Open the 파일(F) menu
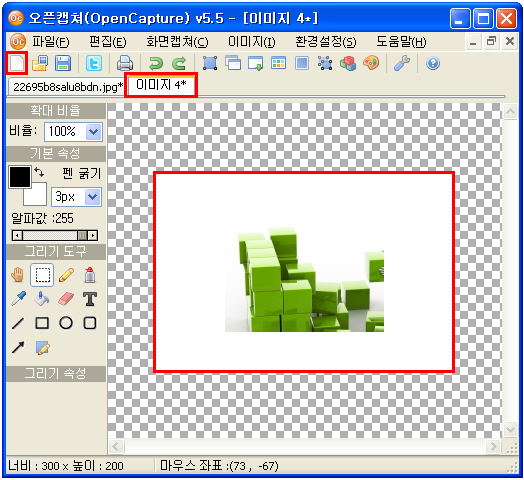Screen dimensions: 524x480 point(51,42)
